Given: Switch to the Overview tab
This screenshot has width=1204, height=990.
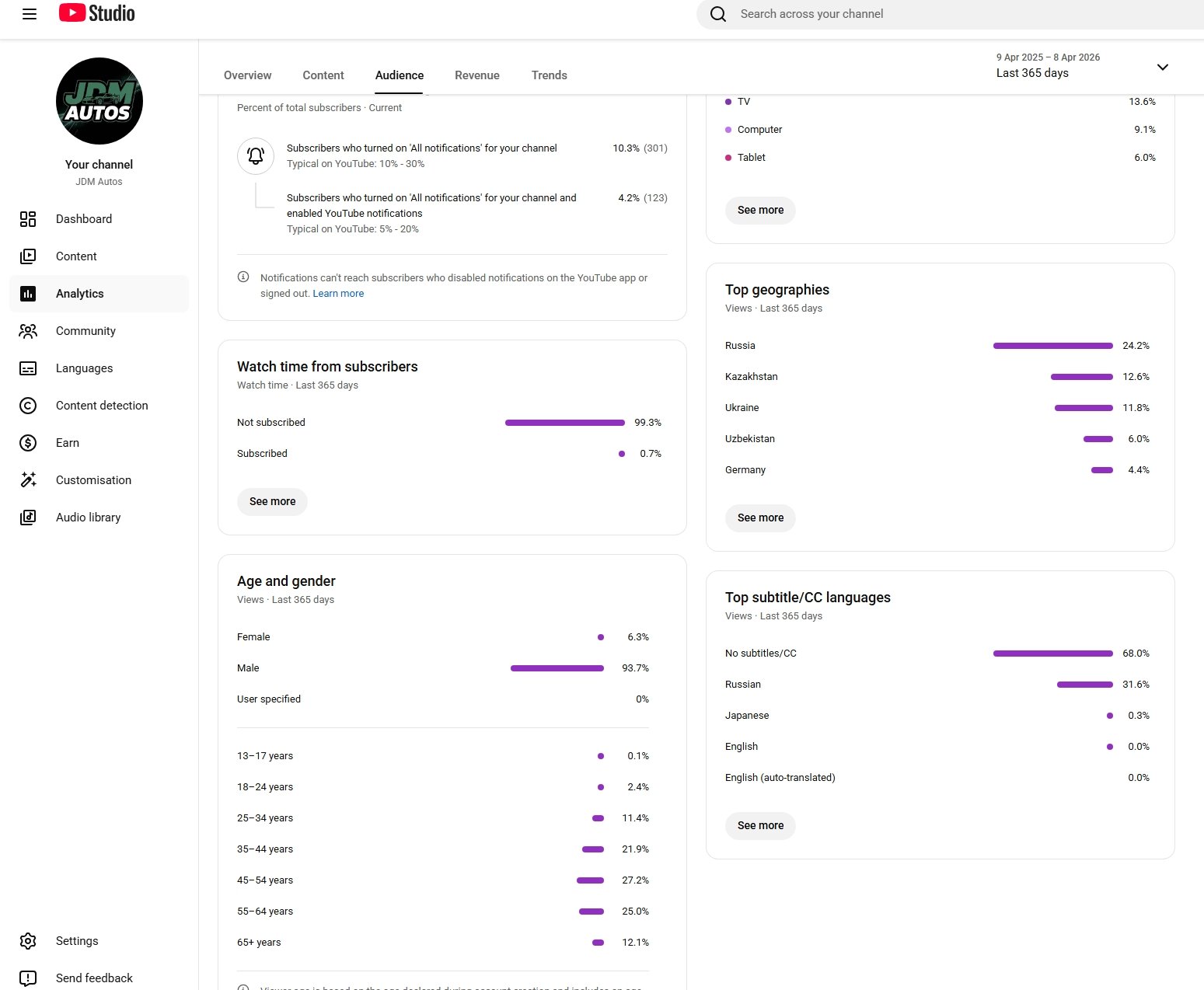Looking at the screenshot, I should pos(247,75).
